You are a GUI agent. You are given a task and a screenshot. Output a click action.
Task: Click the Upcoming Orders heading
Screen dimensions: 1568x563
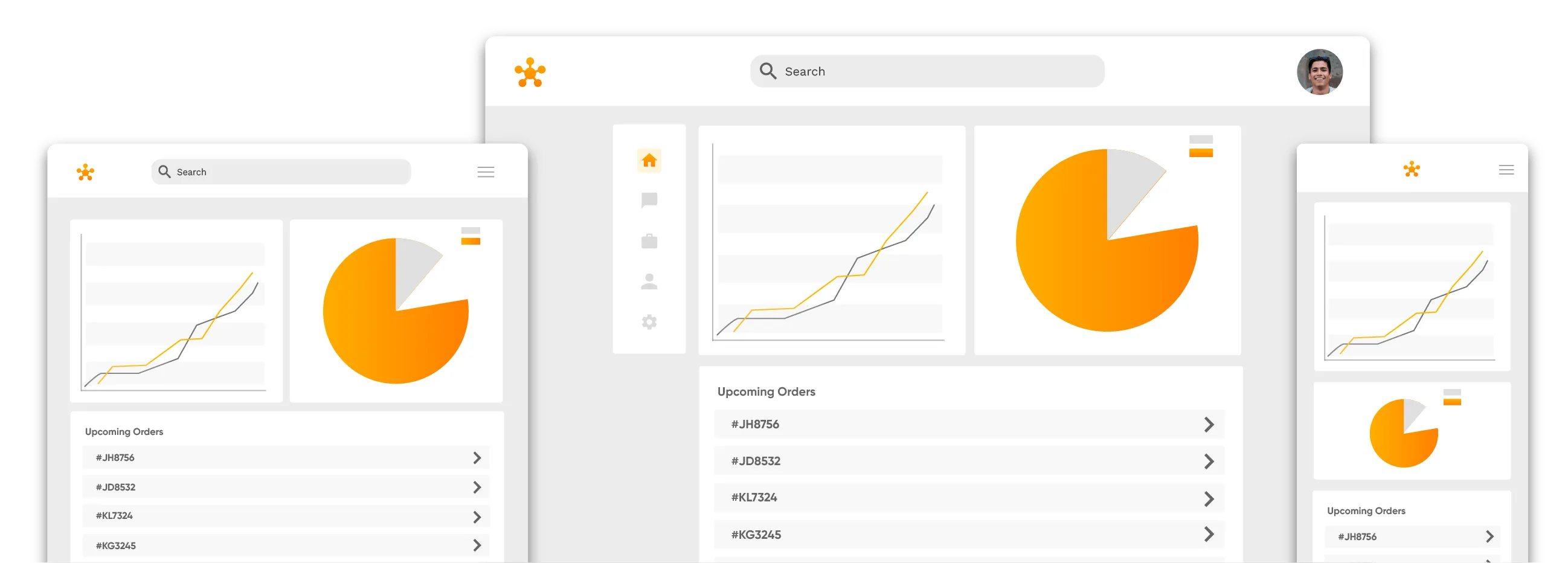(x=766, y=391)
